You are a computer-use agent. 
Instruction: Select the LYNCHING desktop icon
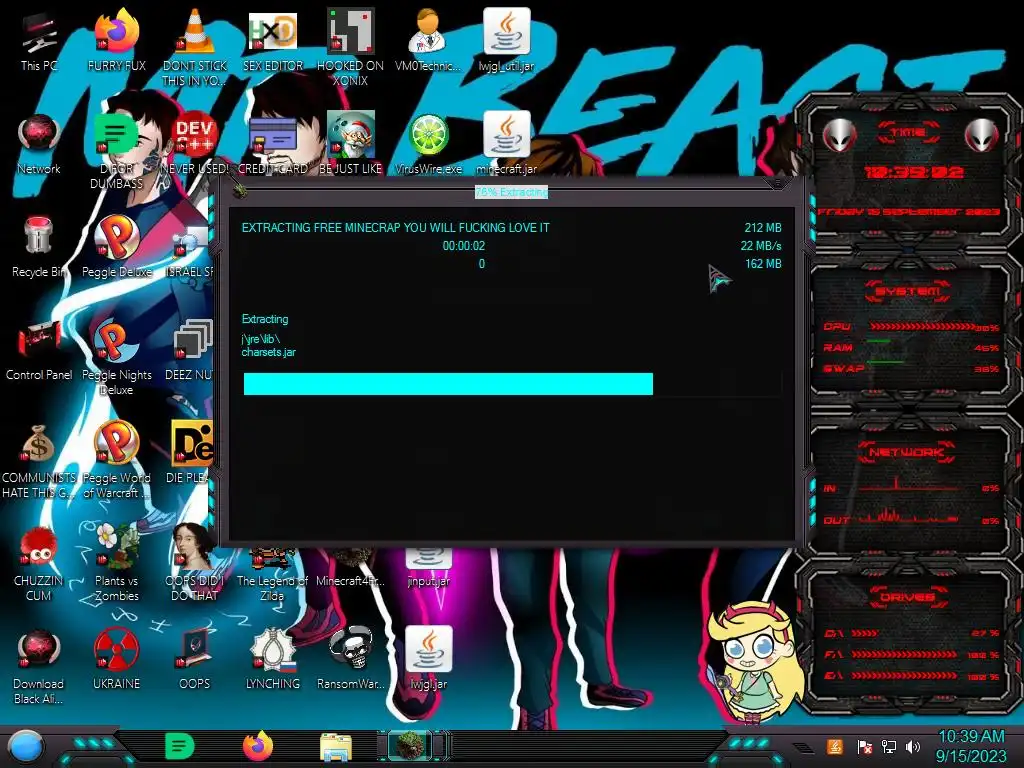[272, 660]
